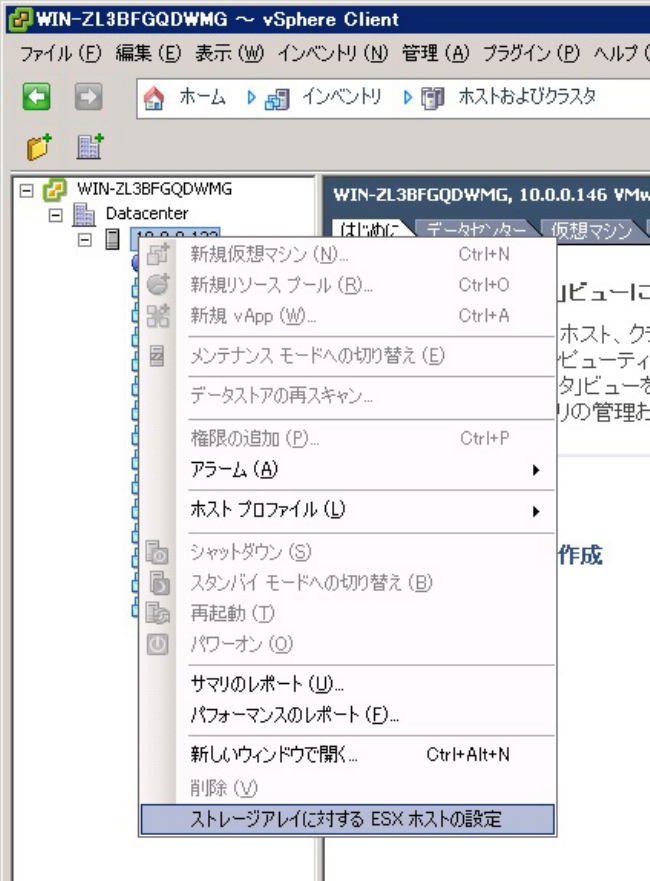Click the Inventory icon in the breadcrumb
Viewport: 650px width, 881px height.
tap(278, 99)
